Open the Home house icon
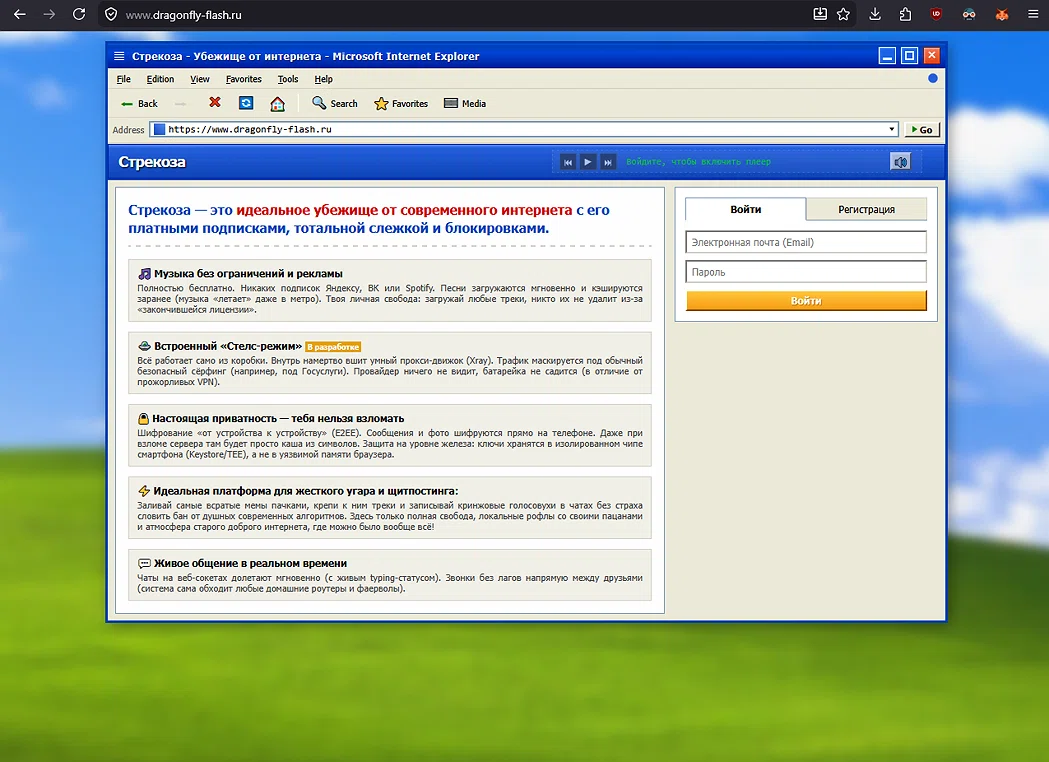 (x=278, y=104)
